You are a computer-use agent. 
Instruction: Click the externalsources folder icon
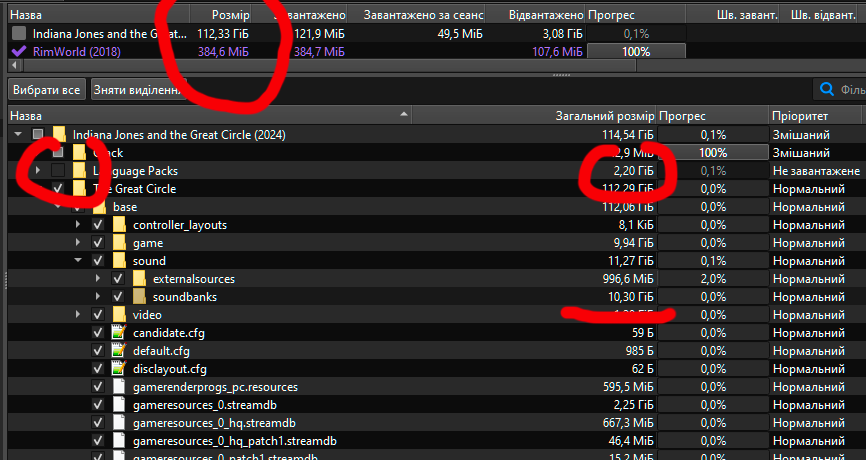139,279
